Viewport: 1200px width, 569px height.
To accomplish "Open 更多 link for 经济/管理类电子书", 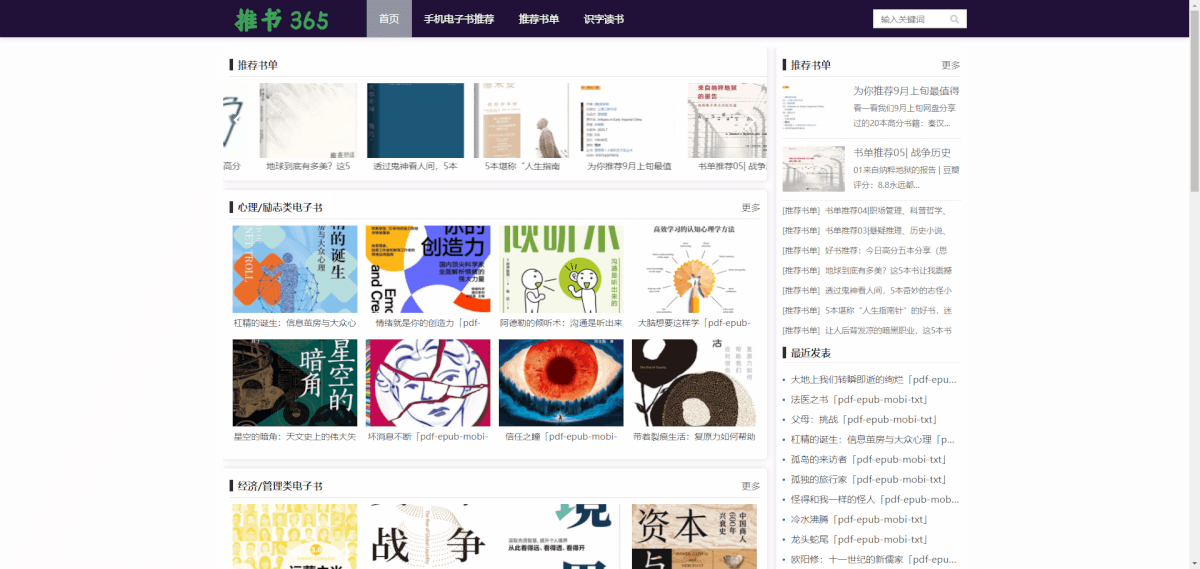I will [x=751, y=486].
